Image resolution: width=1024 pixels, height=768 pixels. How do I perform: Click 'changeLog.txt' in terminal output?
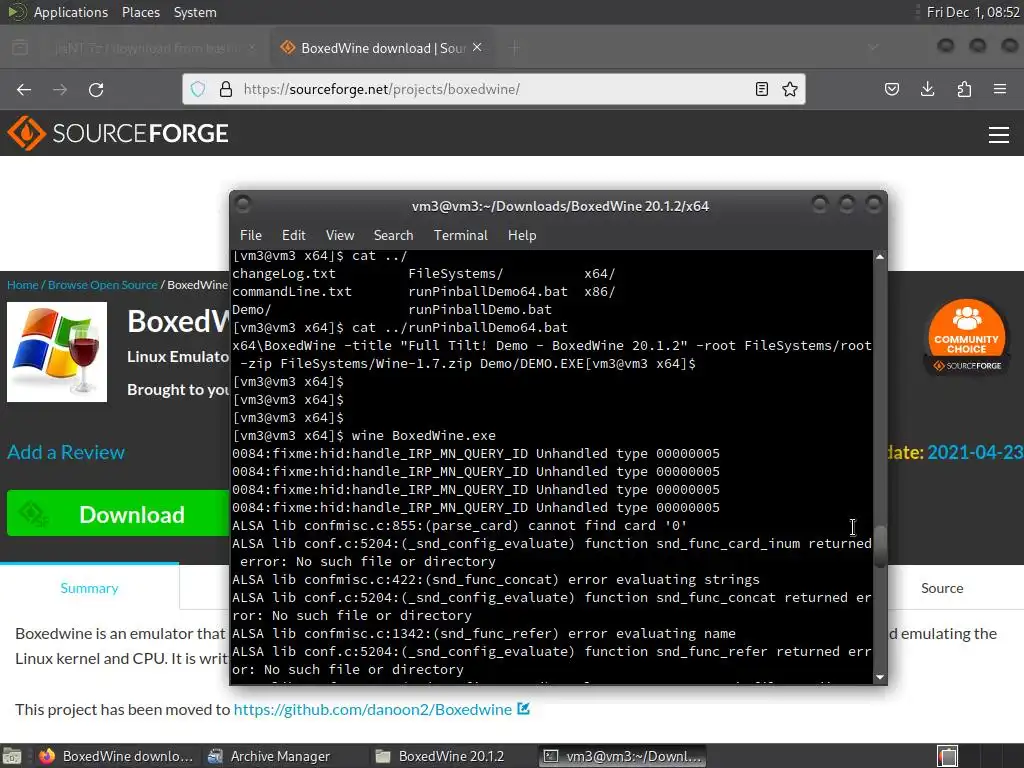[x=284, y=274]
